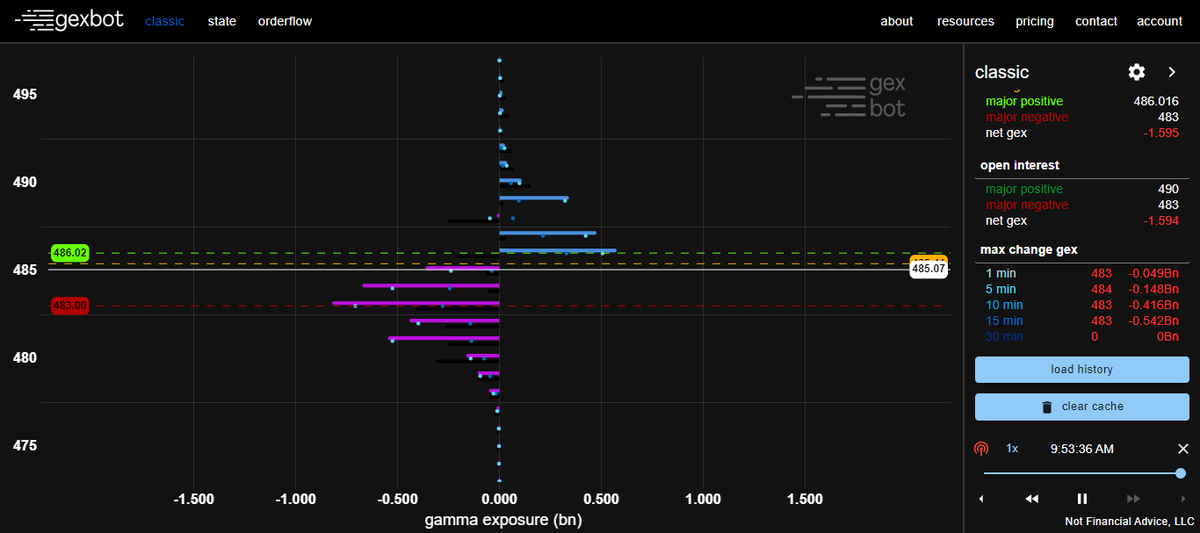Change the 1x playback speed
The width and height of the screenshot is (1200, 533).
click(x=1012, y=449)
